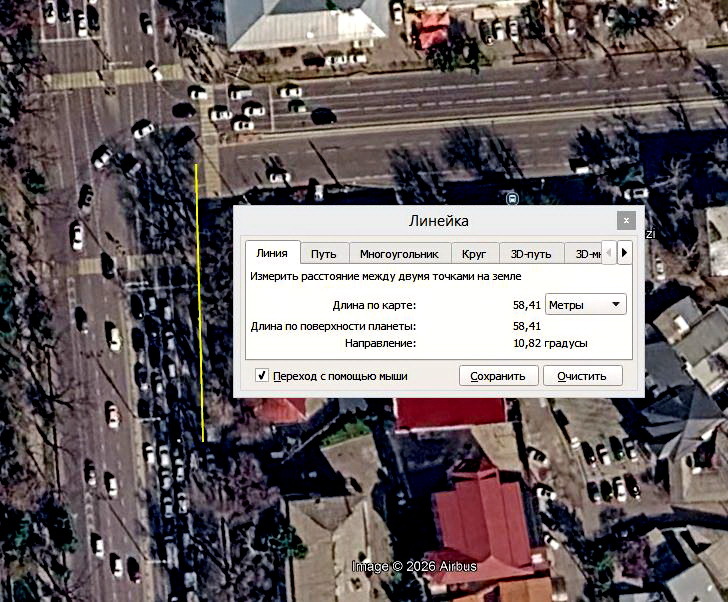
Task: Select the Круг tab
Action: tap(474, 254)
